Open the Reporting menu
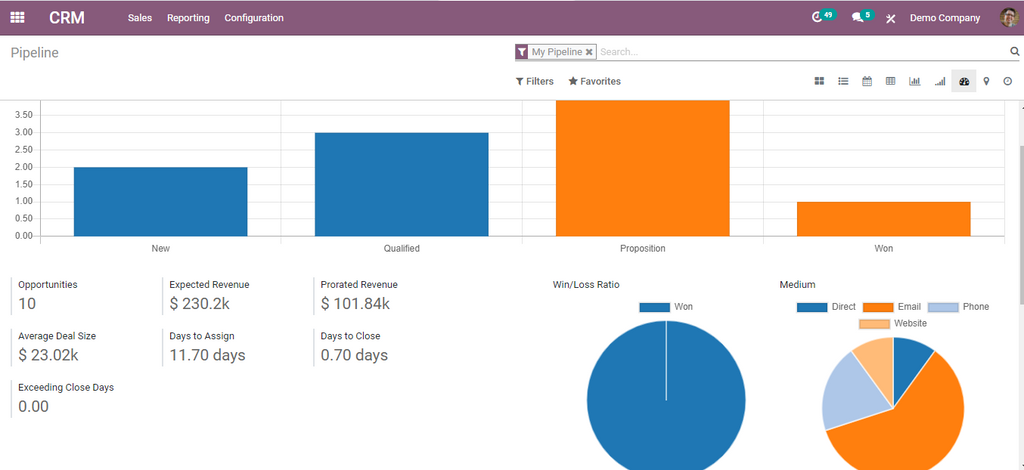This screenshot has width=1024, height=470. pyautogui.click(x=188, y=18)
